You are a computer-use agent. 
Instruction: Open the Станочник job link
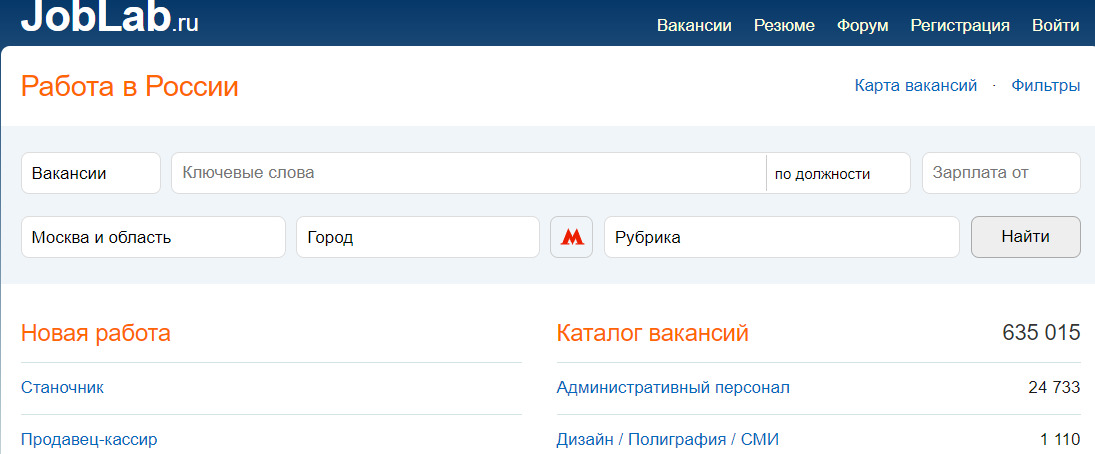click(62, 387)
